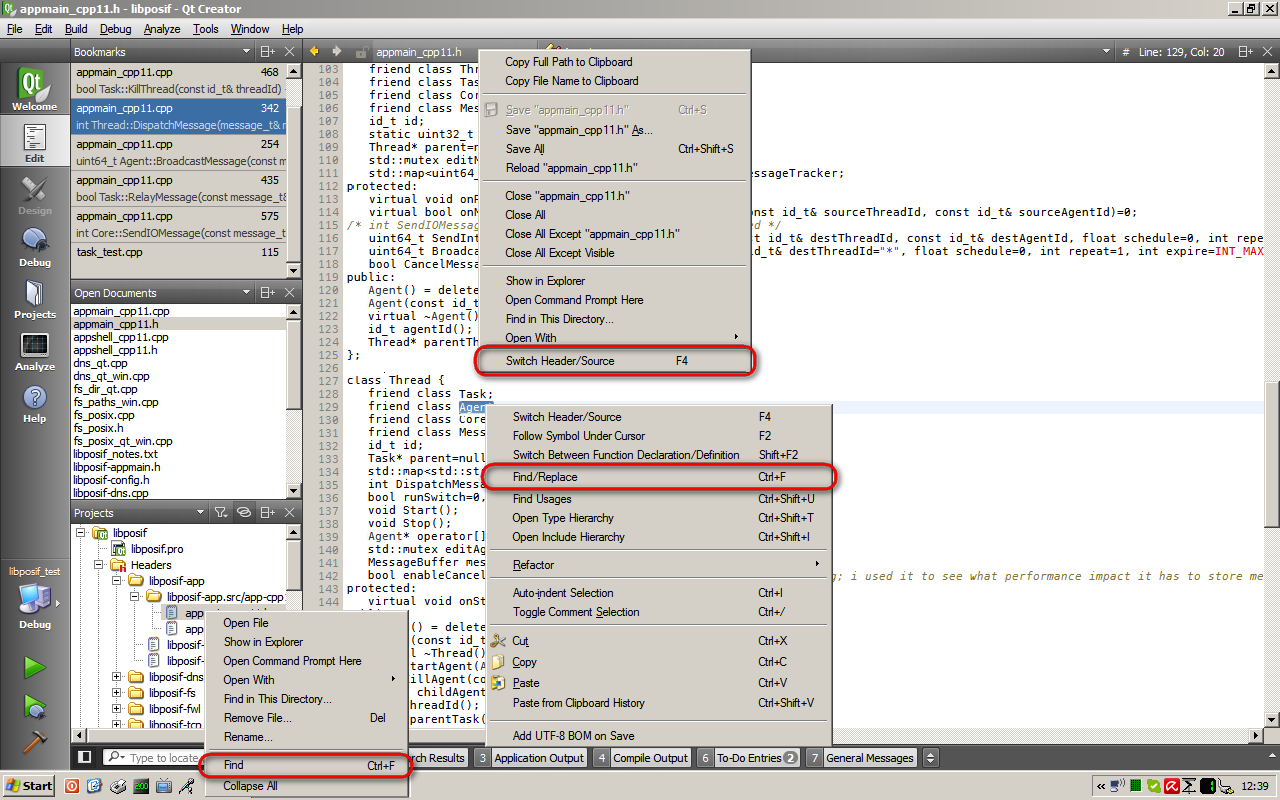Close the Projects panel
Viewport: 1280px width, 800px height.
(x=290, y=513)
